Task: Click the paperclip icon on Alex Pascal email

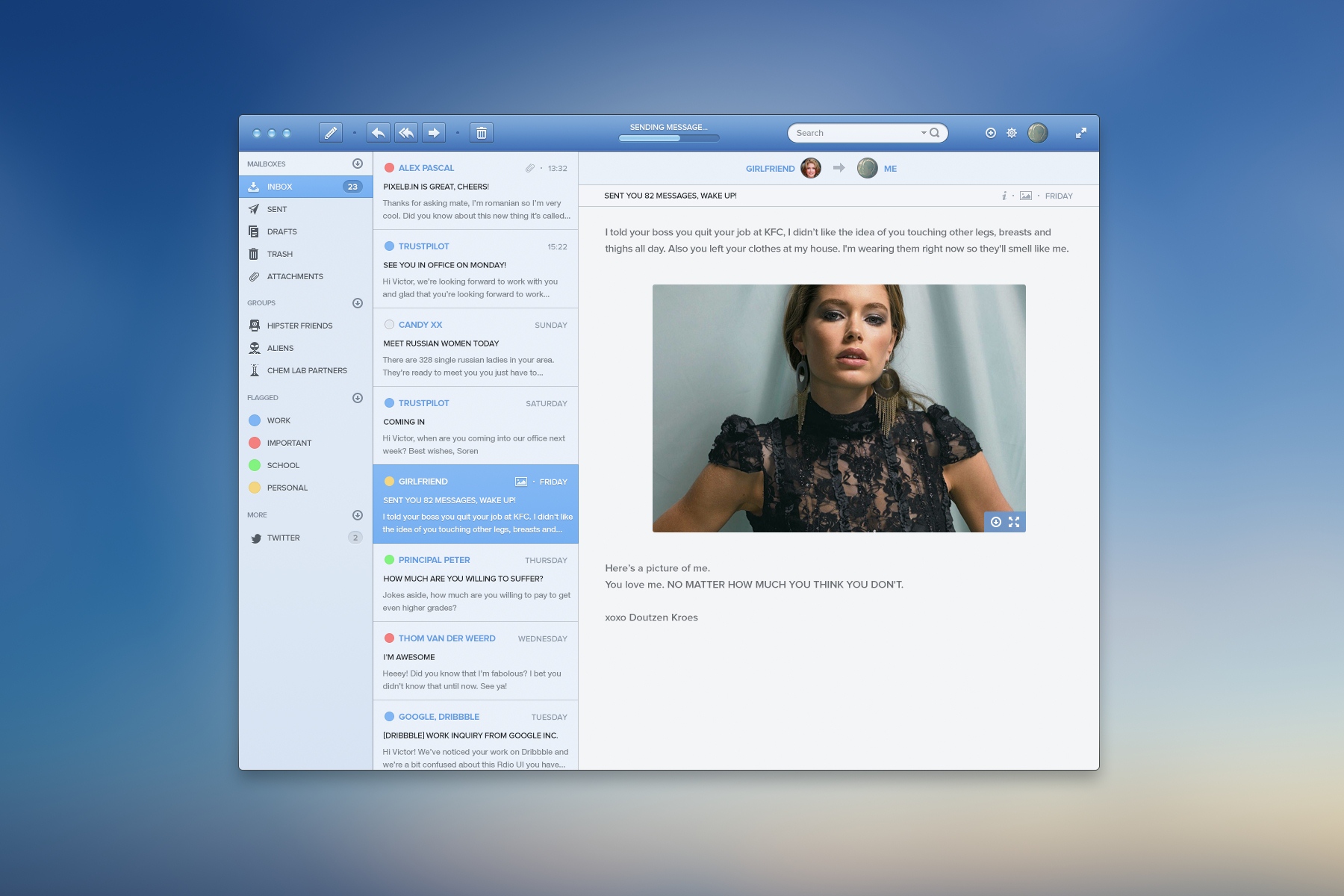Action: [x=530, y=168]
